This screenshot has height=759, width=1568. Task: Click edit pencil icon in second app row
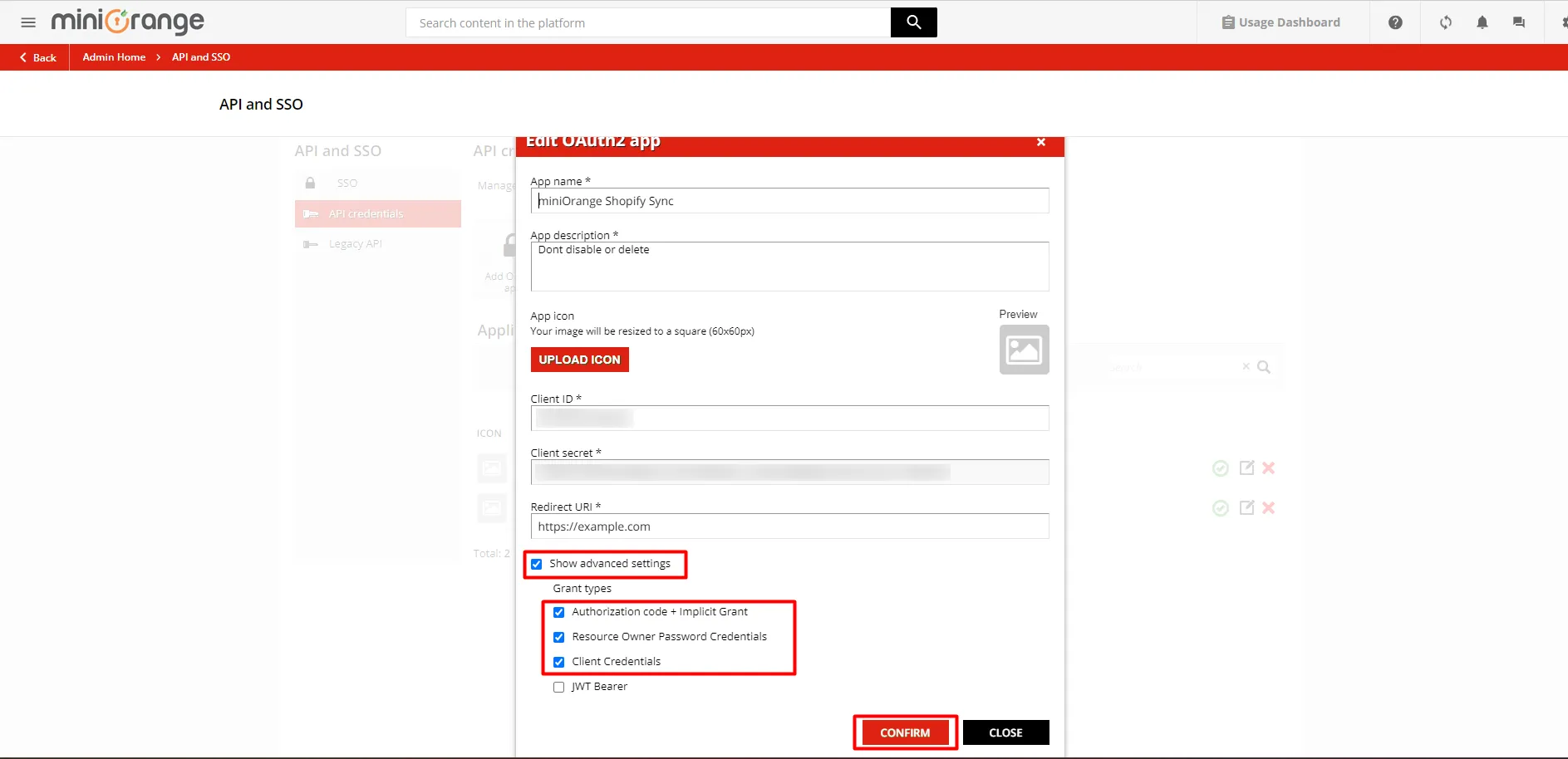[1246, 507]
